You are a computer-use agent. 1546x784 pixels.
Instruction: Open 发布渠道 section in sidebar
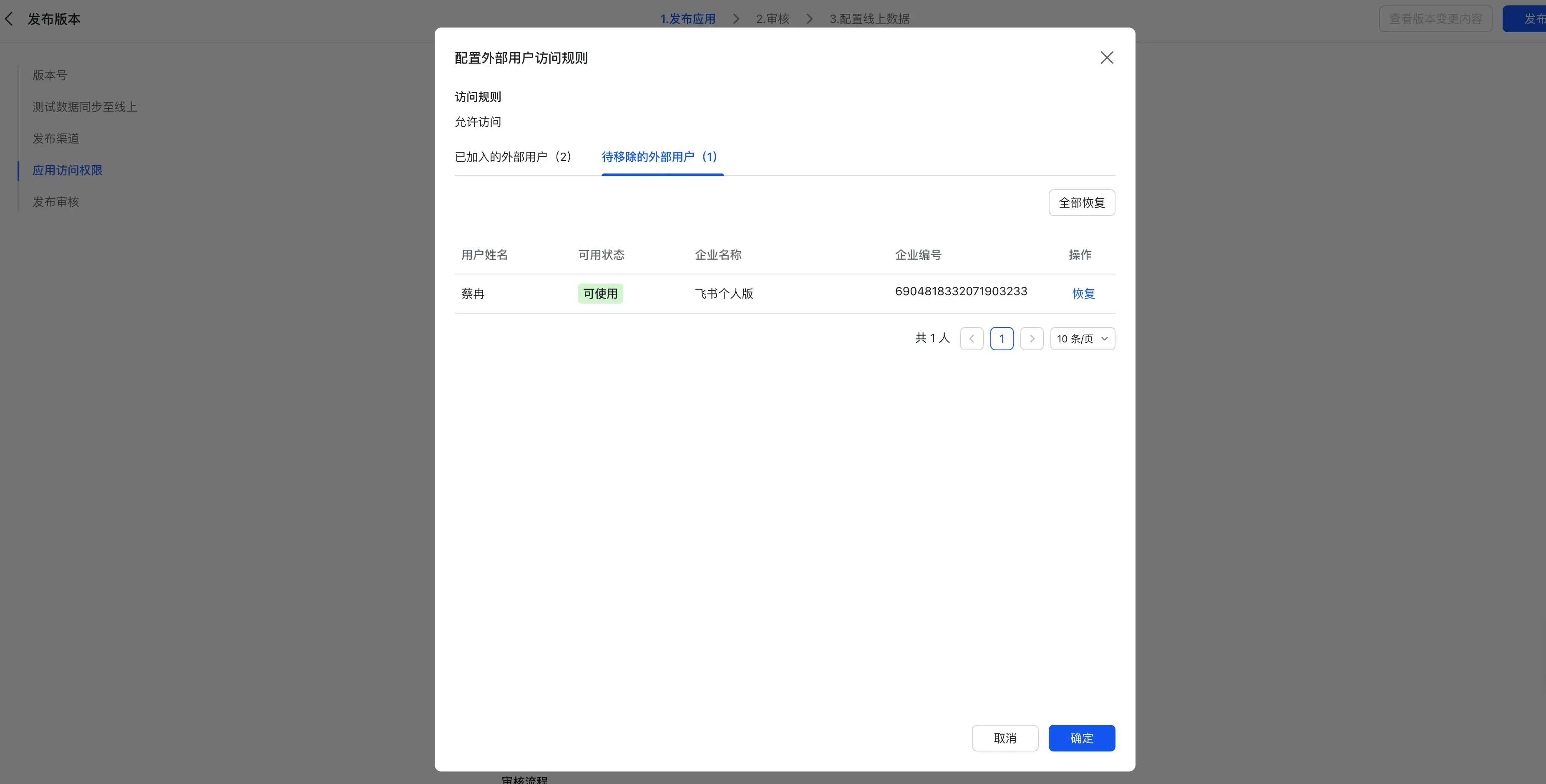[x=56, y=138]
